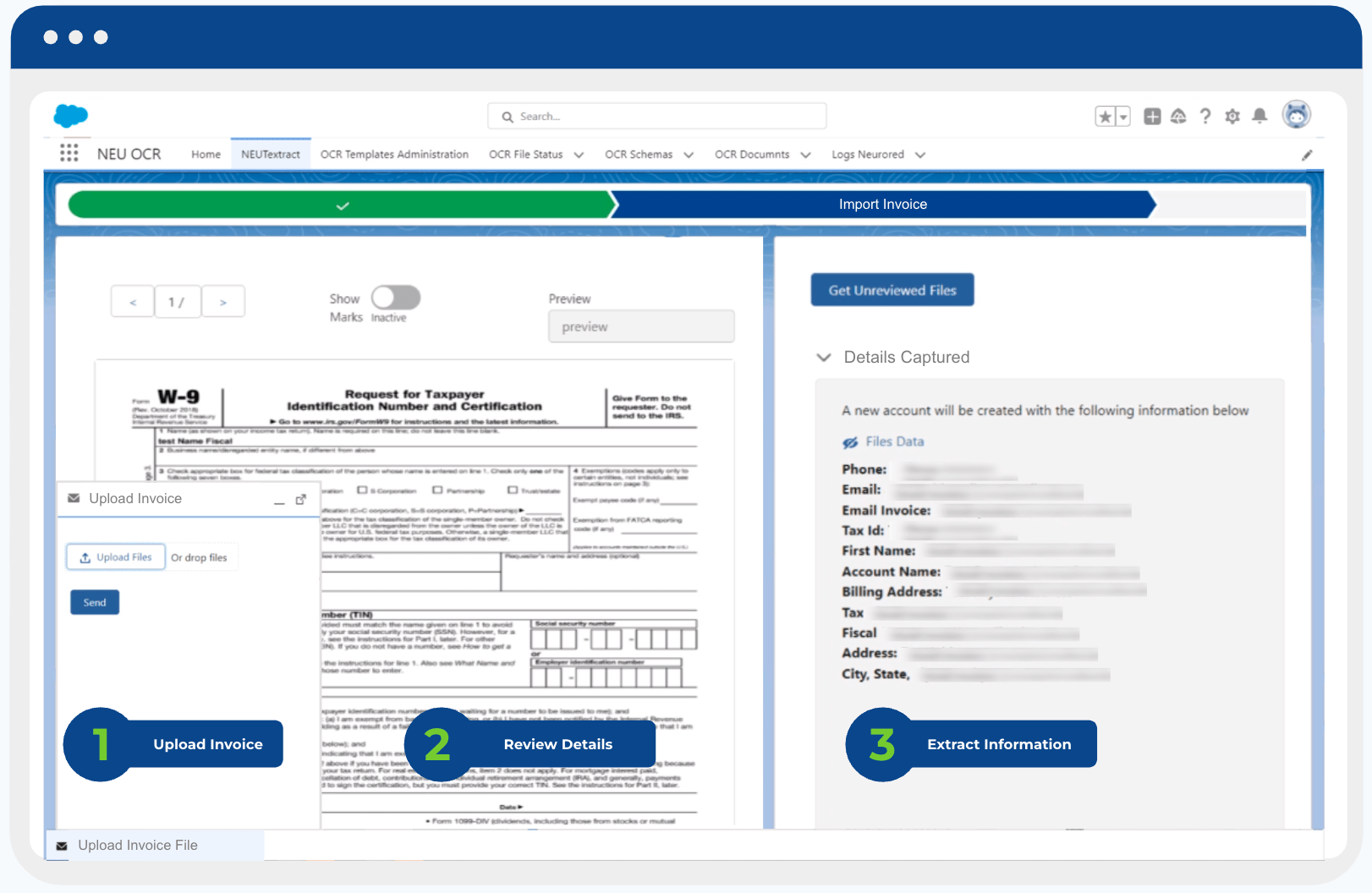Click the Get Unreviewed Files button

pos(892,290)
